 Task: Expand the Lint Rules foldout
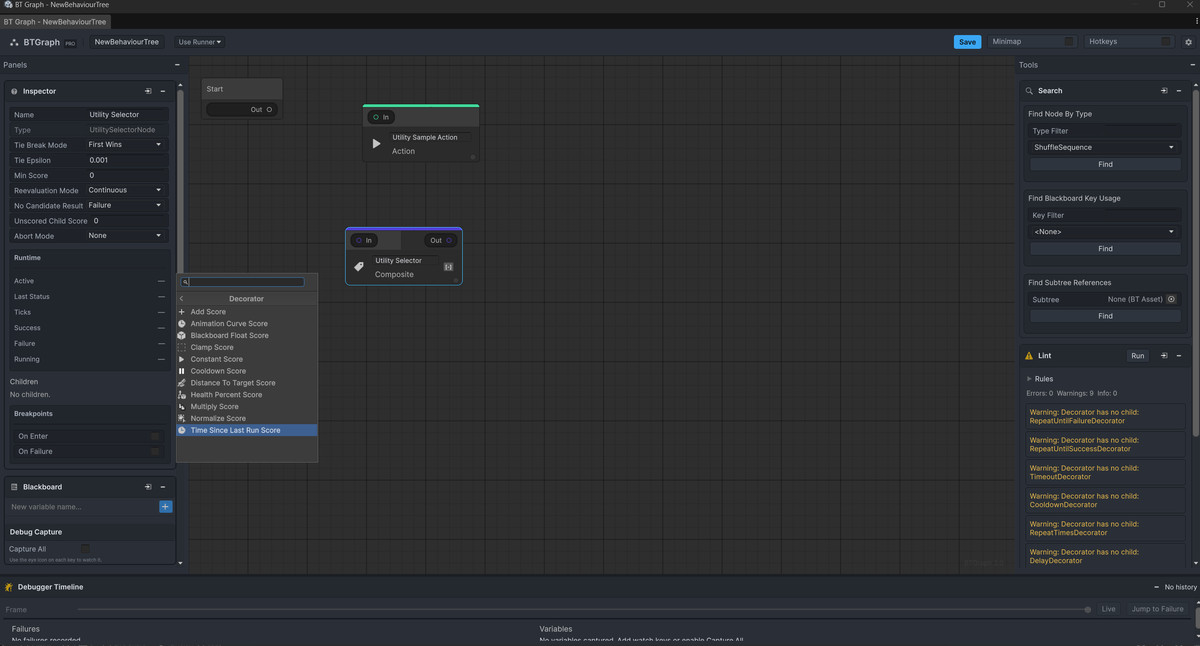tap(1029, 379)
